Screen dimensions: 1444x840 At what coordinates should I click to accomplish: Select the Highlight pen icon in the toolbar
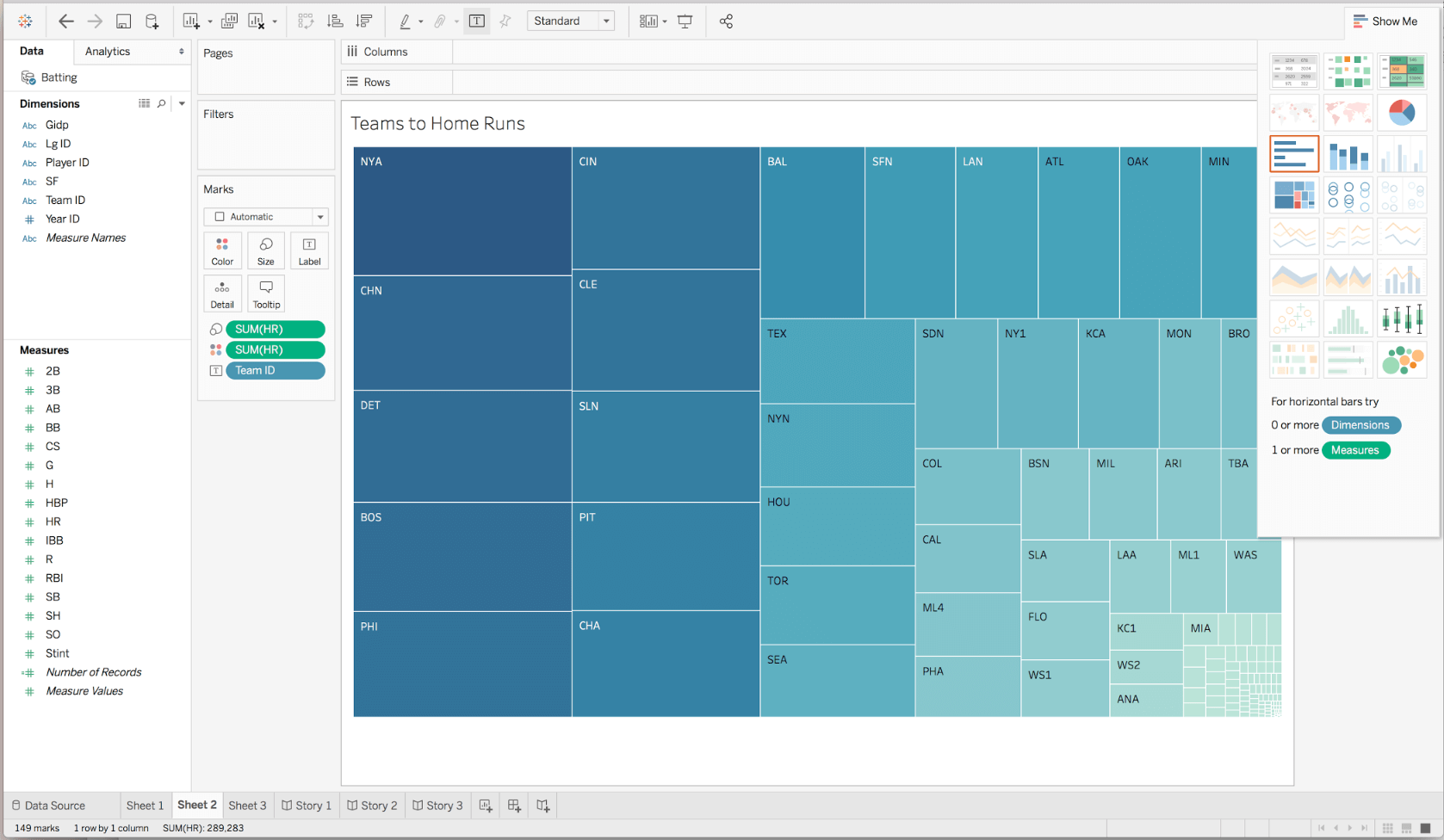coord(405,21)
